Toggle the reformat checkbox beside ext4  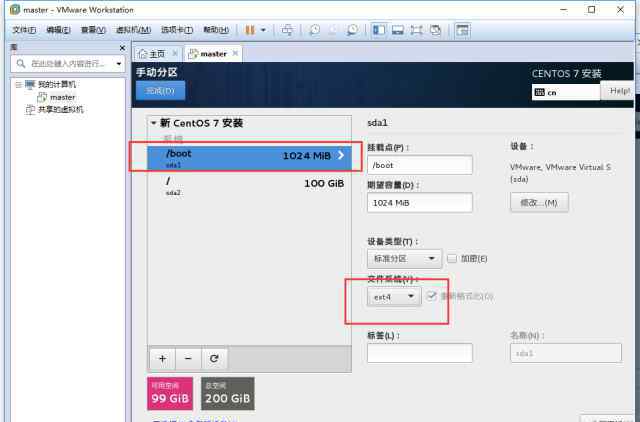[431, 296]
